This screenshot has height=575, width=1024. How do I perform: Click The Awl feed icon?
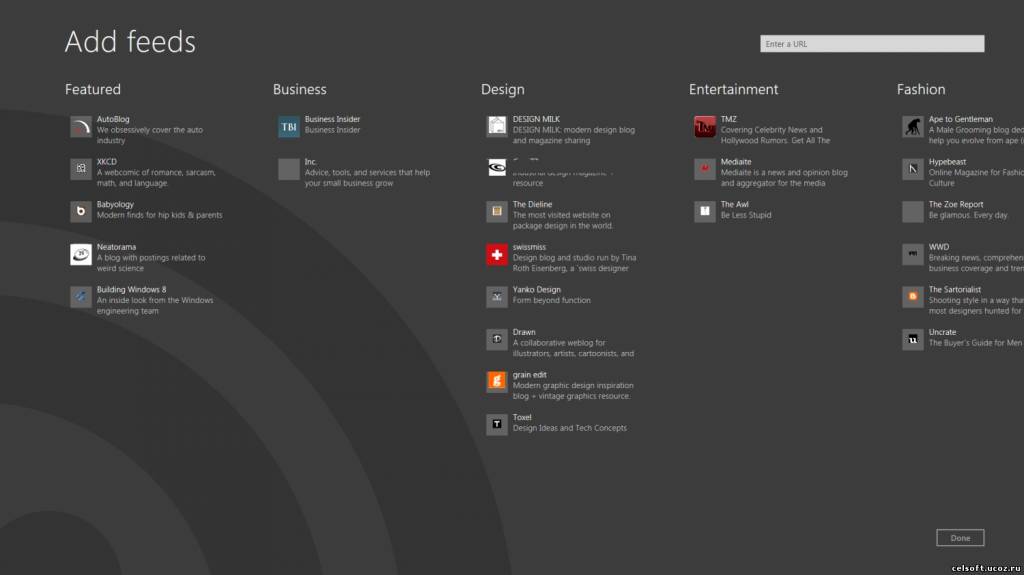pos(705,212)
